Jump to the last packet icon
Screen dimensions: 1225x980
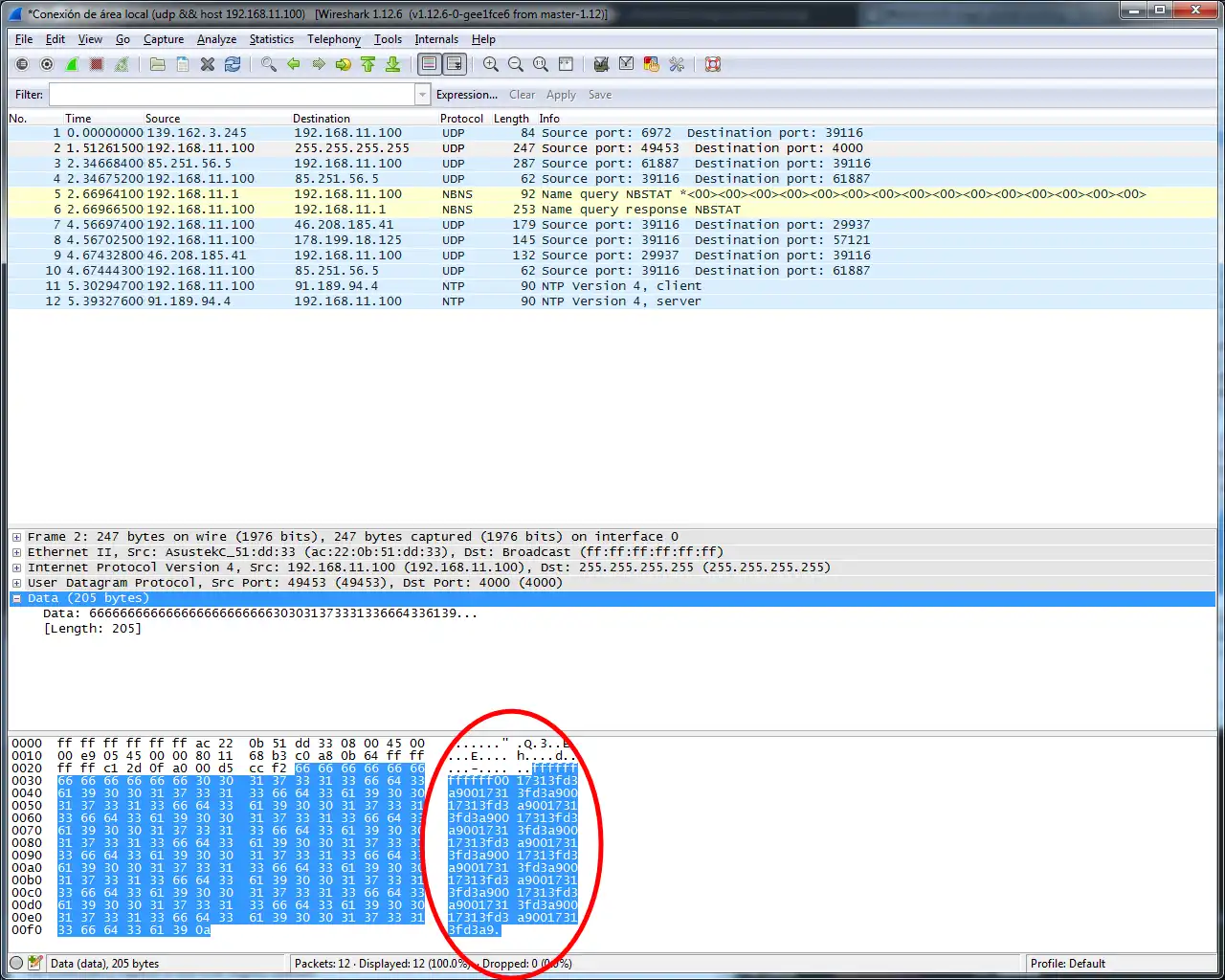point(393,64)
